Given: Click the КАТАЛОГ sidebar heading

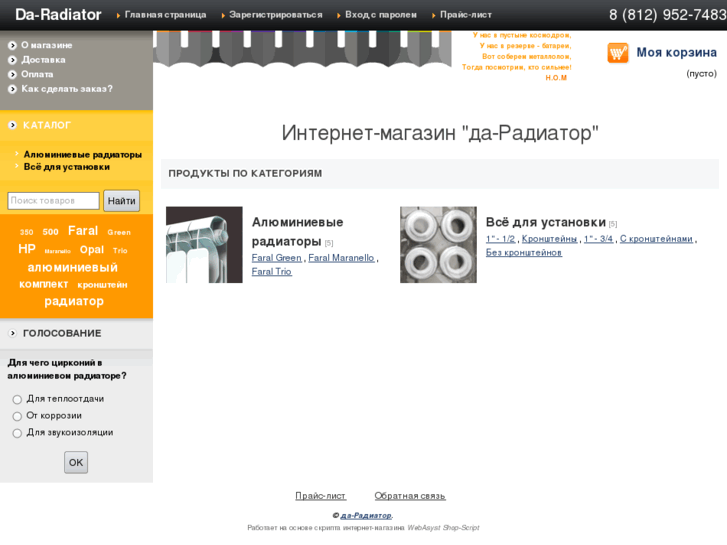Looking at the screenshot, I should coord(47,125).
